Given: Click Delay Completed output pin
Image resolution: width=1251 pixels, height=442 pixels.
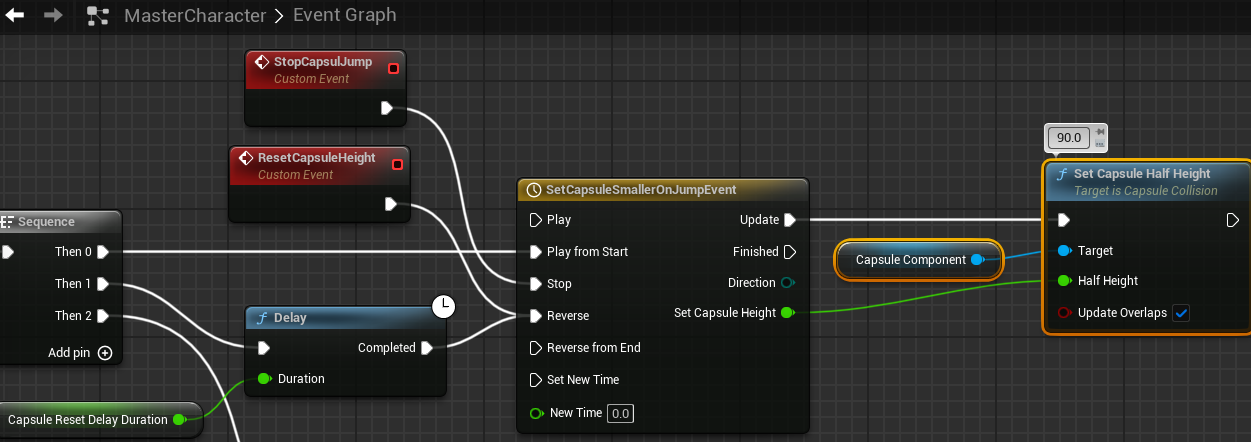Looking at the screenshot, I should click(x=427, y=348).
